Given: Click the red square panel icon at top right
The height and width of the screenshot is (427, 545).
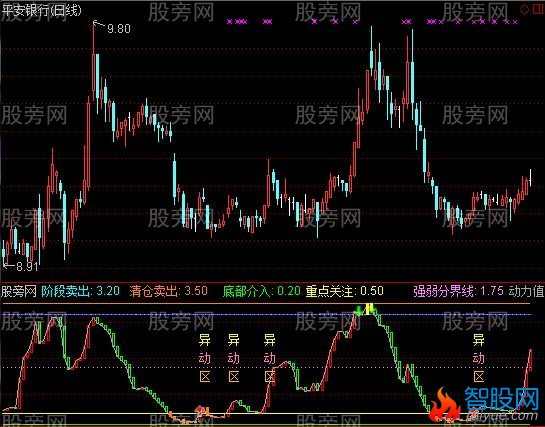Looking at the screenshot, I should [538, 9].
